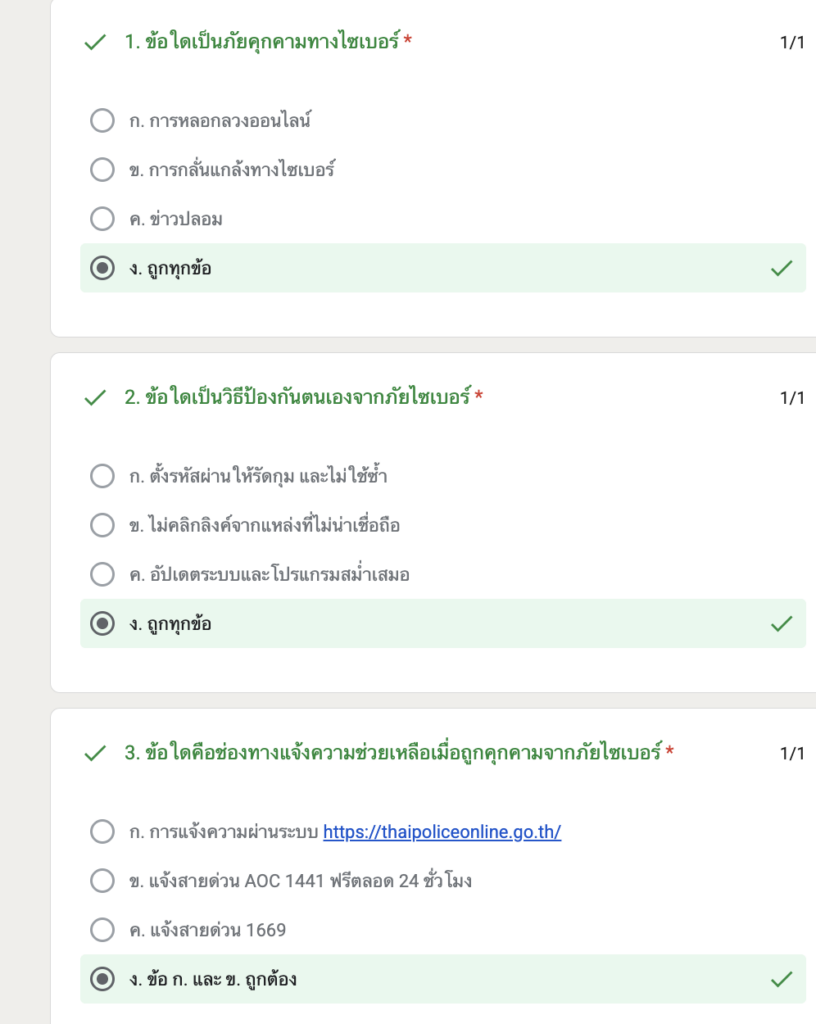Select ง. ข้อ ก. และ ข. ถูกต้อง

(102, 979)
